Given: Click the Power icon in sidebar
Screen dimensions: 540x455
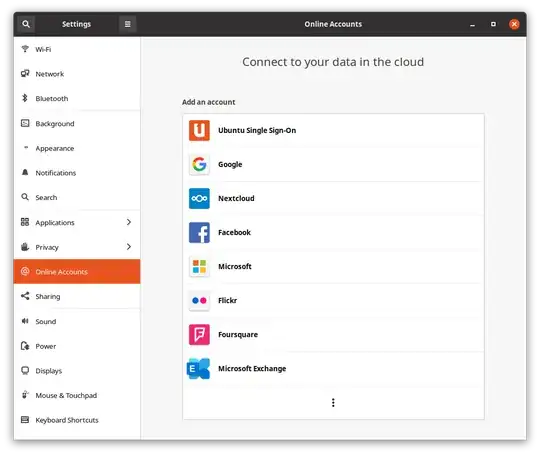Looking at the screenshot, I should click(x=25, y=345).
